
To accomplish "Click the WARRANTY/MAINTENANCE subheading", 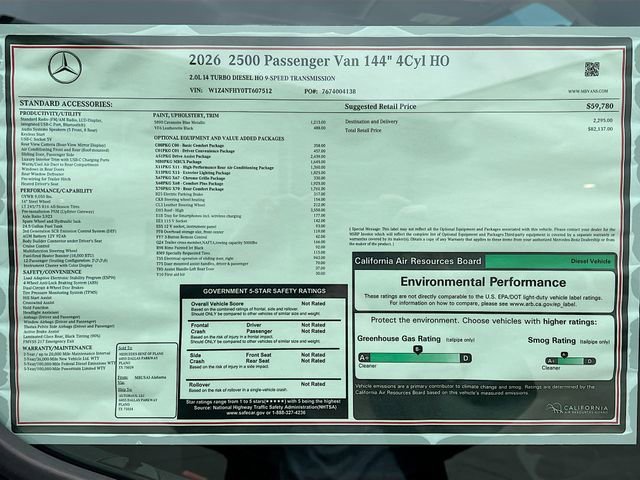I will (x=57, y=348).
